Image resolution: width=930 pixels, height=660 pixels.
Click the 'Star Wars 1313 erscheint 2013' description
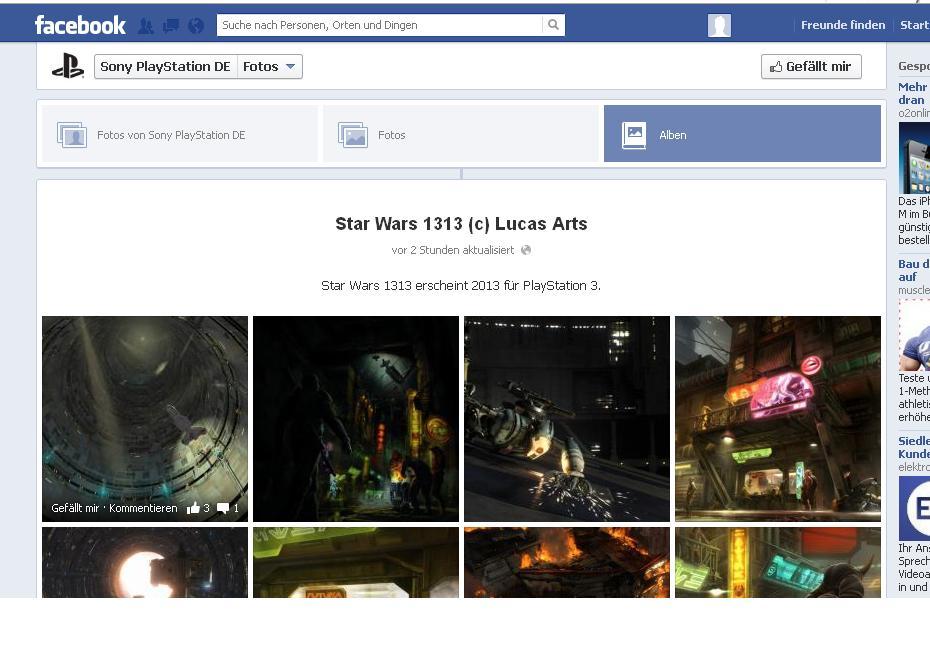(461, 286)
